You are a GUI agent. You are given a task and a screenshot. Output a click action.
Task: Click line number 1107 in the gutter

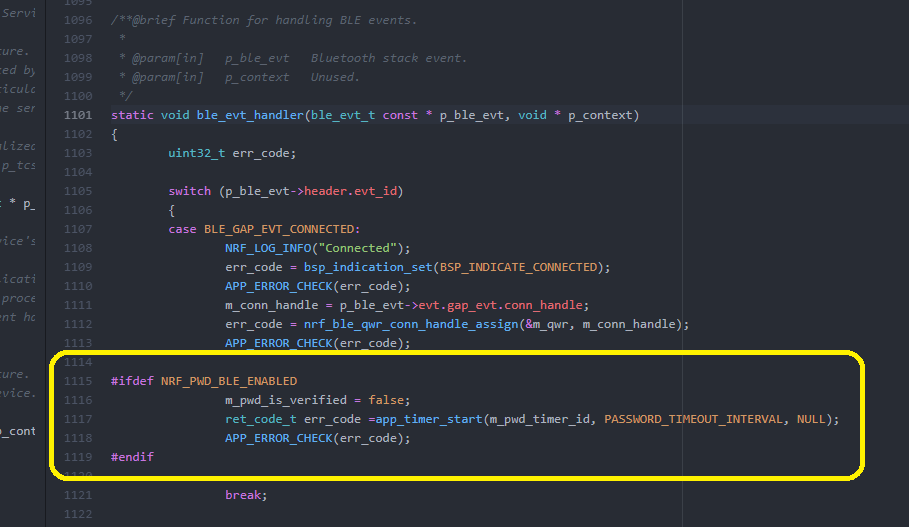77,229
